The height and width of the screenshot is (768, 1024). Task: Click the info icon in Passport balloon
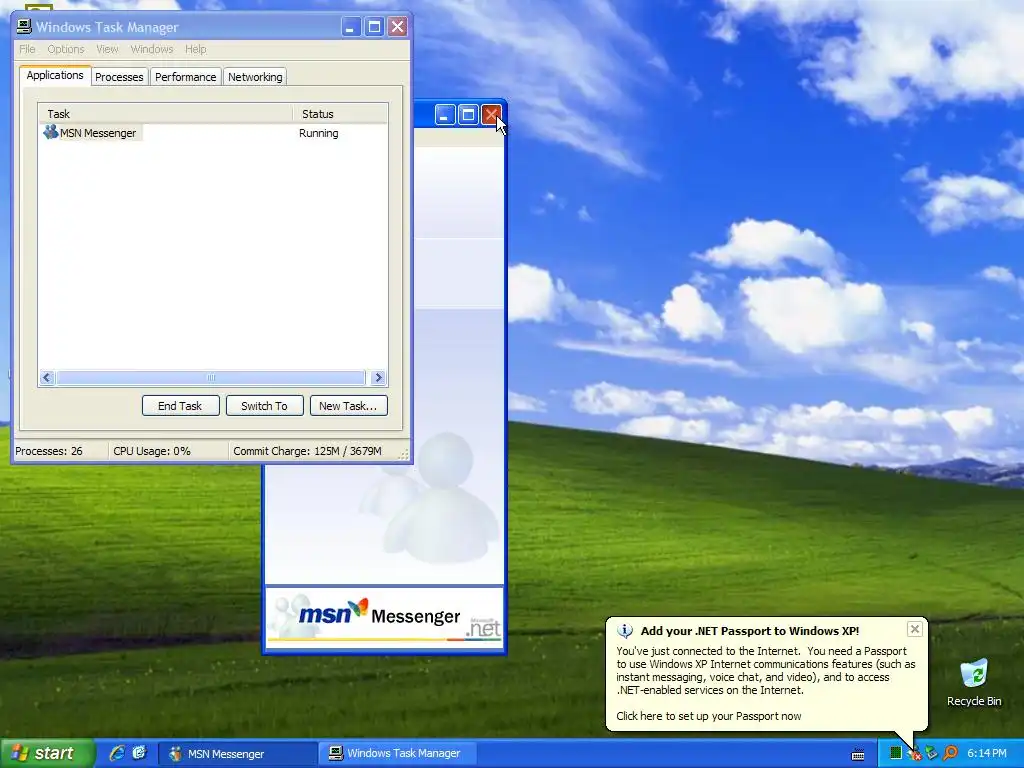coord(625,631)
